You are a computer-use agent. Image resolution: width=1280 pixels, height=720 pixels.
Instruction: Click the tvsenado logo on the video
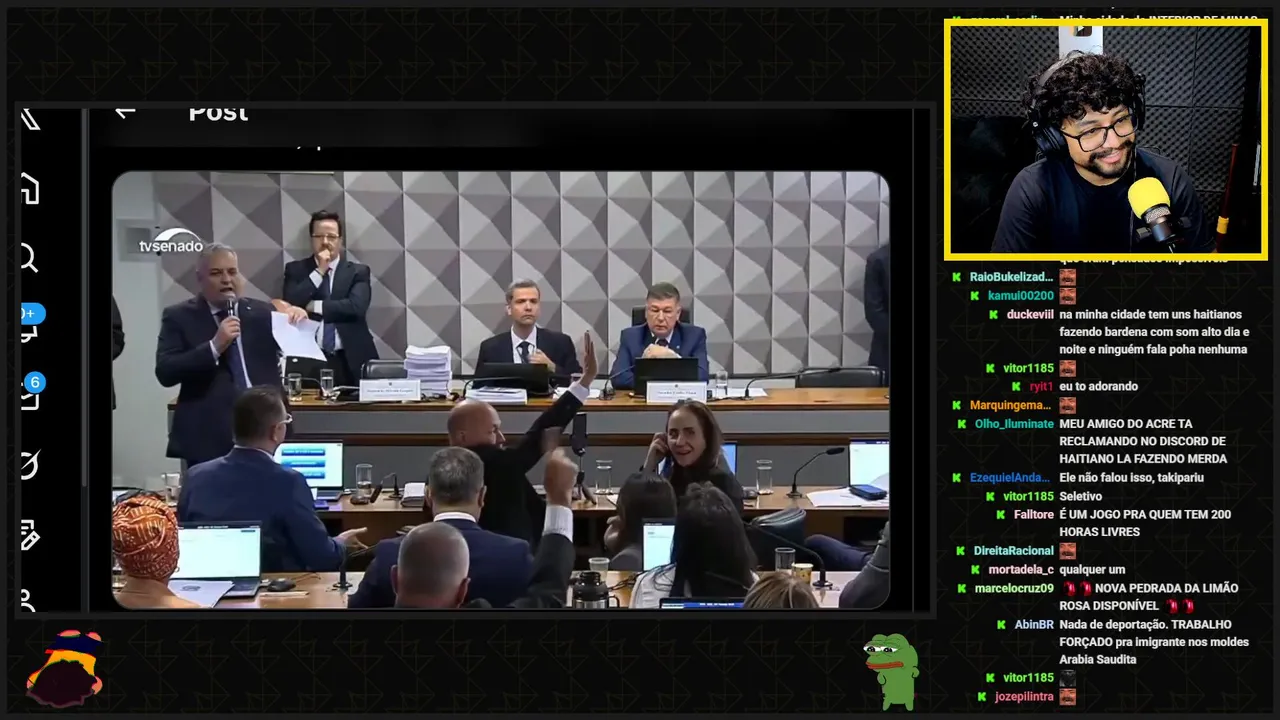170,243
